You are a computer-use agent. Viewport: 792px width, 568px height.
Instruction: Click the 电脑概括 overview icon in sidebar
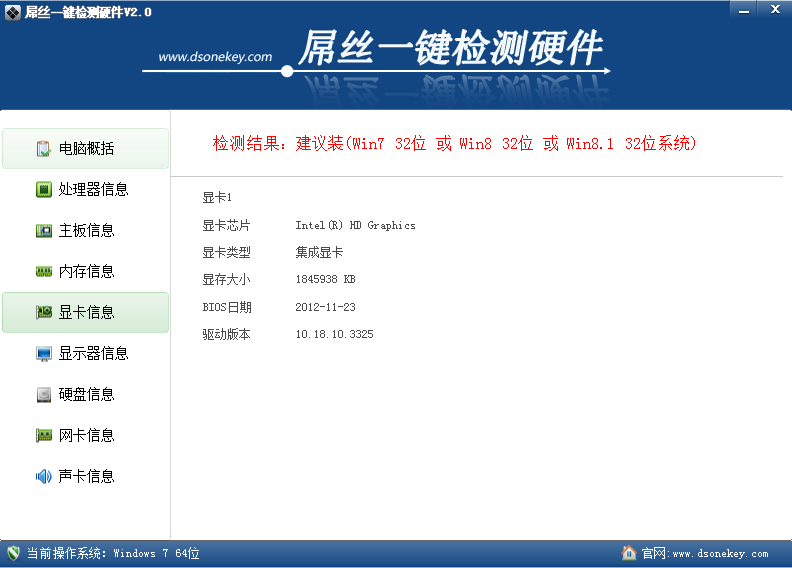pos(44,149)
